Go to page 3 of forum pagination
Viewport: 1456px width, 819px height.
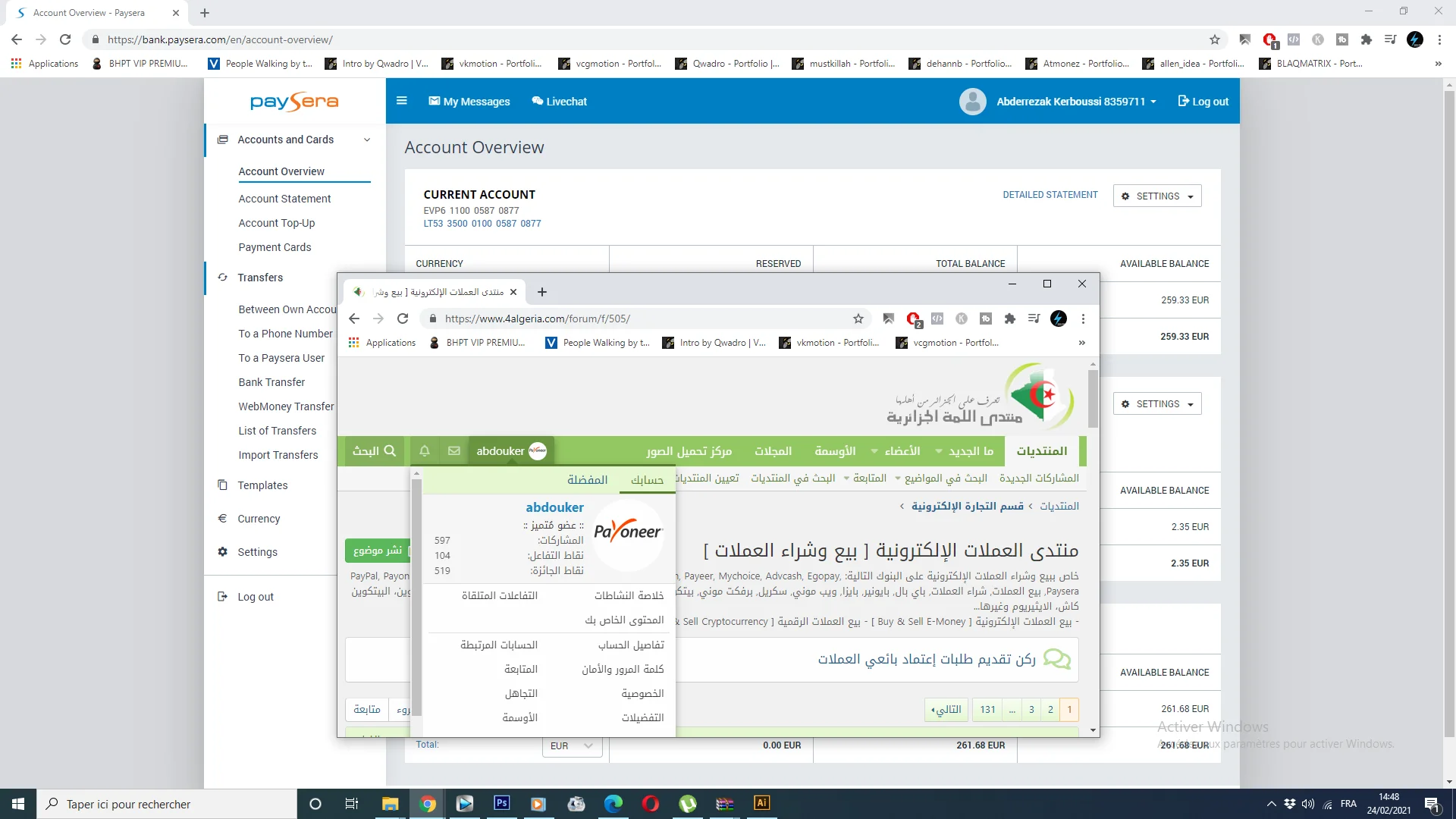coord(1031,710)
